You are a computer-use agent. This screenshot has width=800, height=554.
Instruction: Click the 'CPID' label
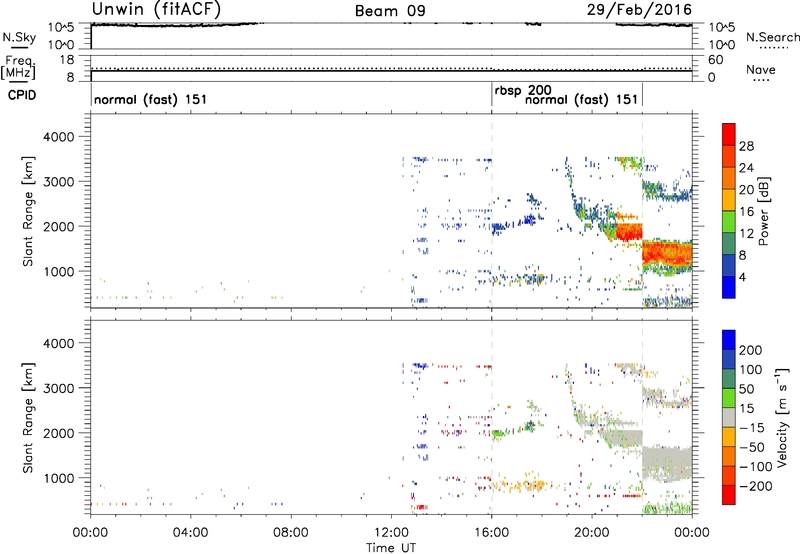(x=21, y=95)
